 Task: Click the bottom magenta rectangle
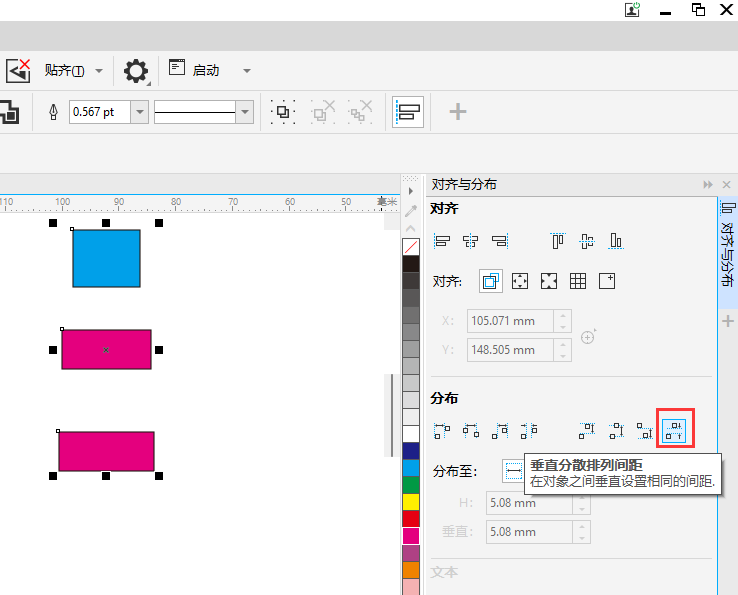(106, 451)
